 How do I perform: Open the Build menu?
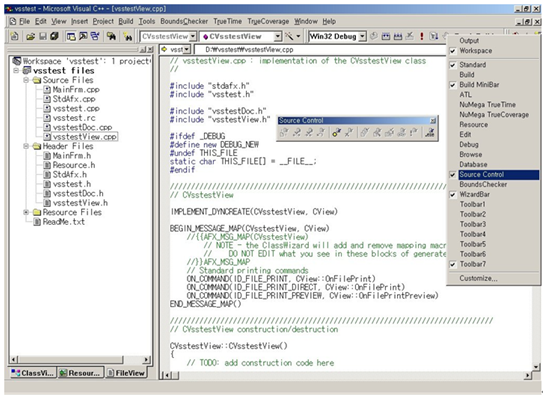[126, 22]
